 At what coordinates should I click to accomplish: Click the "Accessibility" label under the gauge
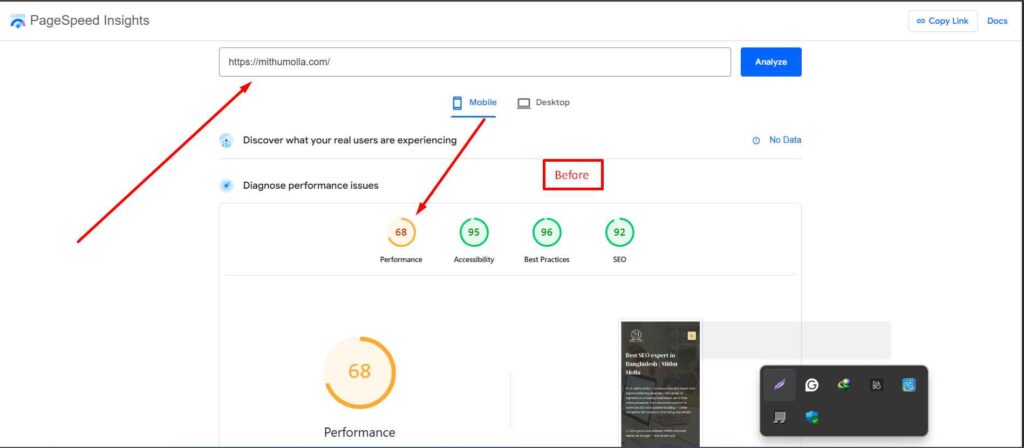tap(474, 259)
